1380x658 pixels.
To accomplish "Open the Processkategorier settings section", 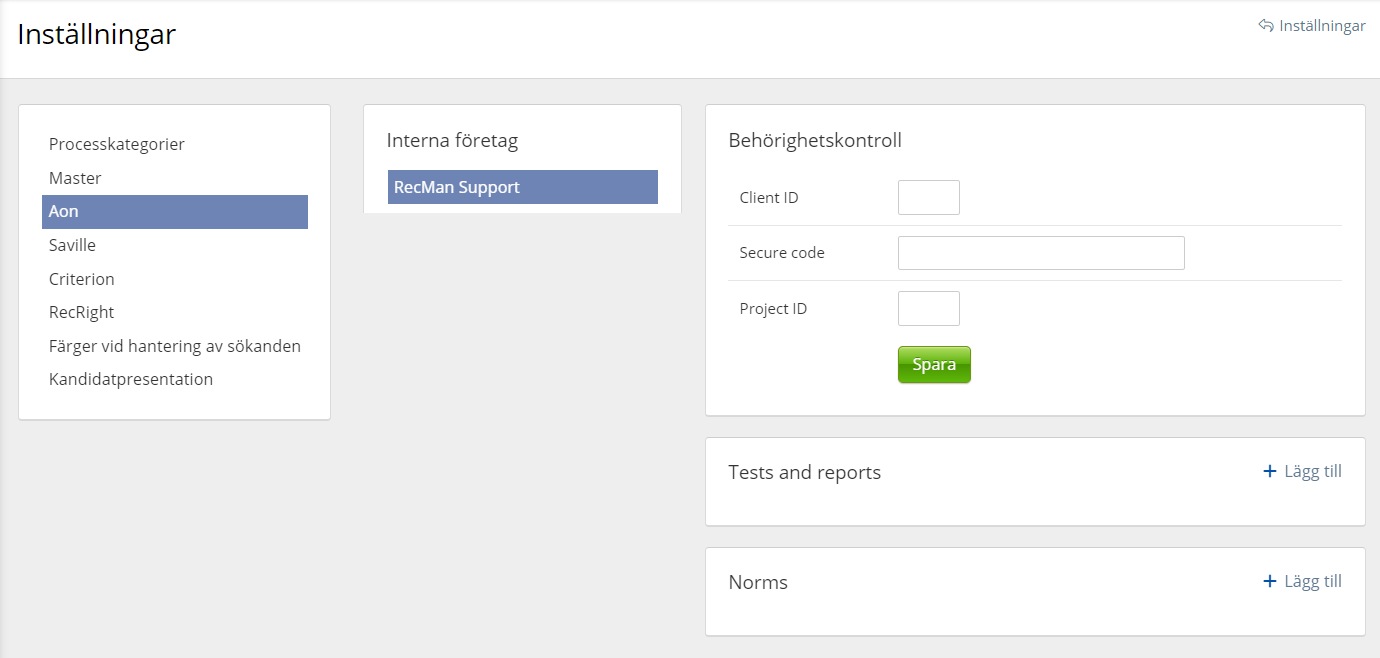I will click(x=117, y=144).
